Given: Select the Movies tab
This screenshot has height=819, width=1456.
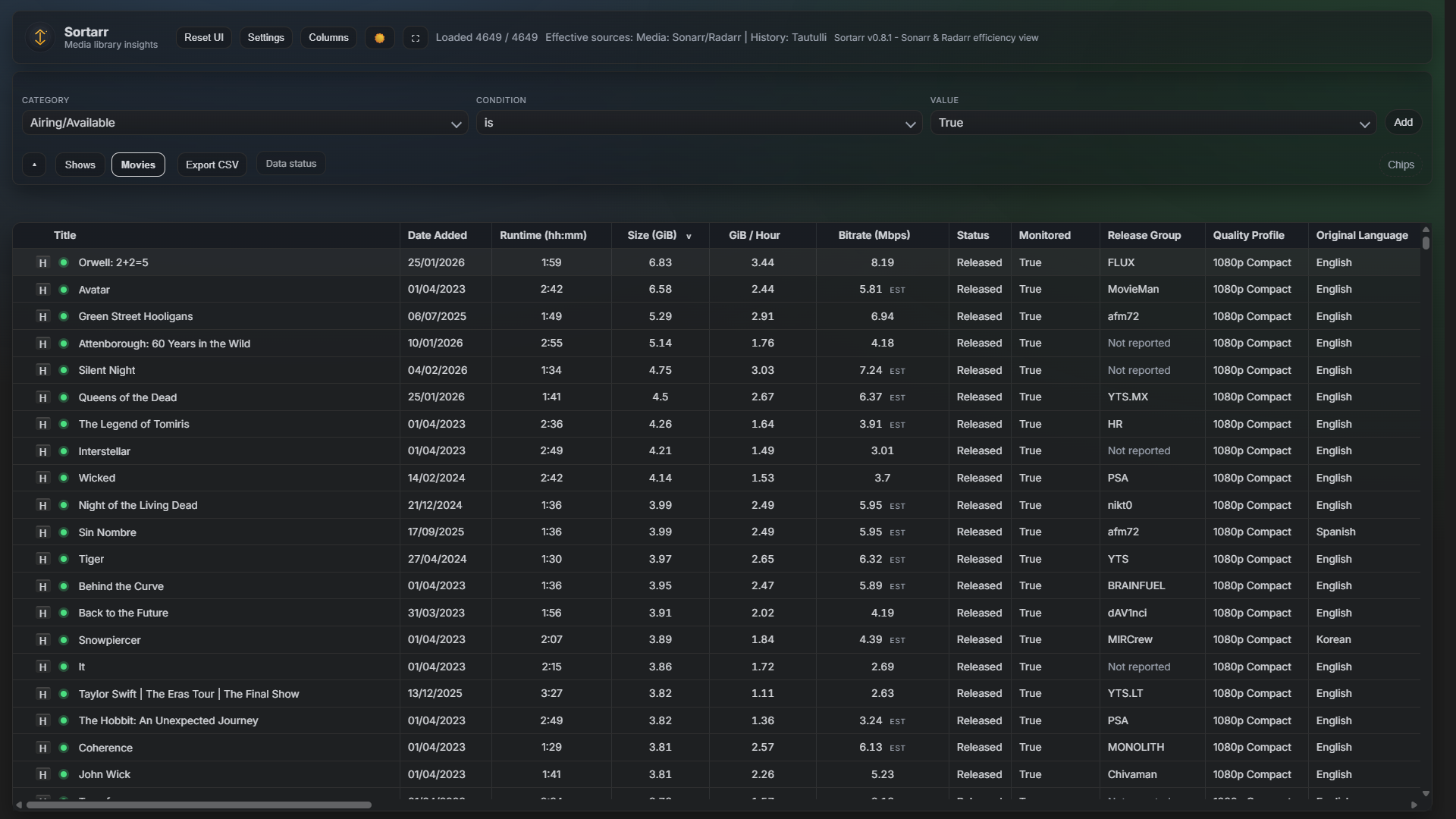Looking at the screenshot, I should [138, 165].
